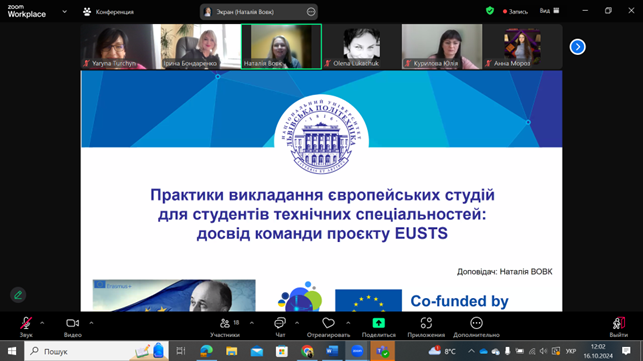
Task: Open the Чат panel
Action: pos(280,327)
